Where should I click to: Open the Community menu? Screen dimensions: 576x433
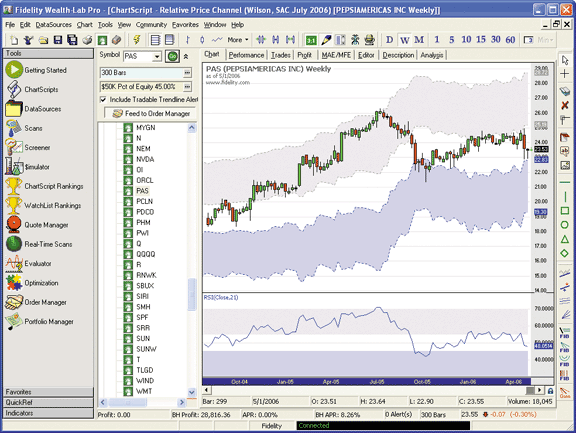(151, 25)
